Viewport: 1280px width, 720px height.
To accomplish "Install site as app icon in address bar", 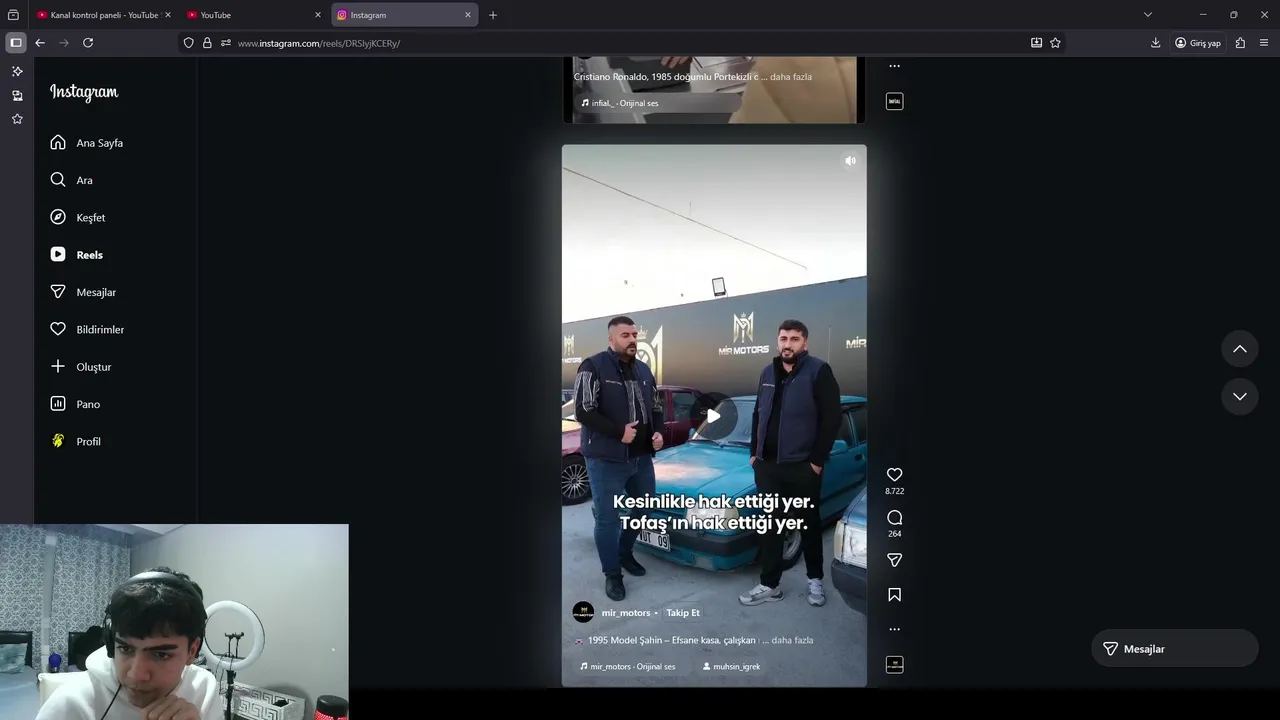I will coord(1036,43).
